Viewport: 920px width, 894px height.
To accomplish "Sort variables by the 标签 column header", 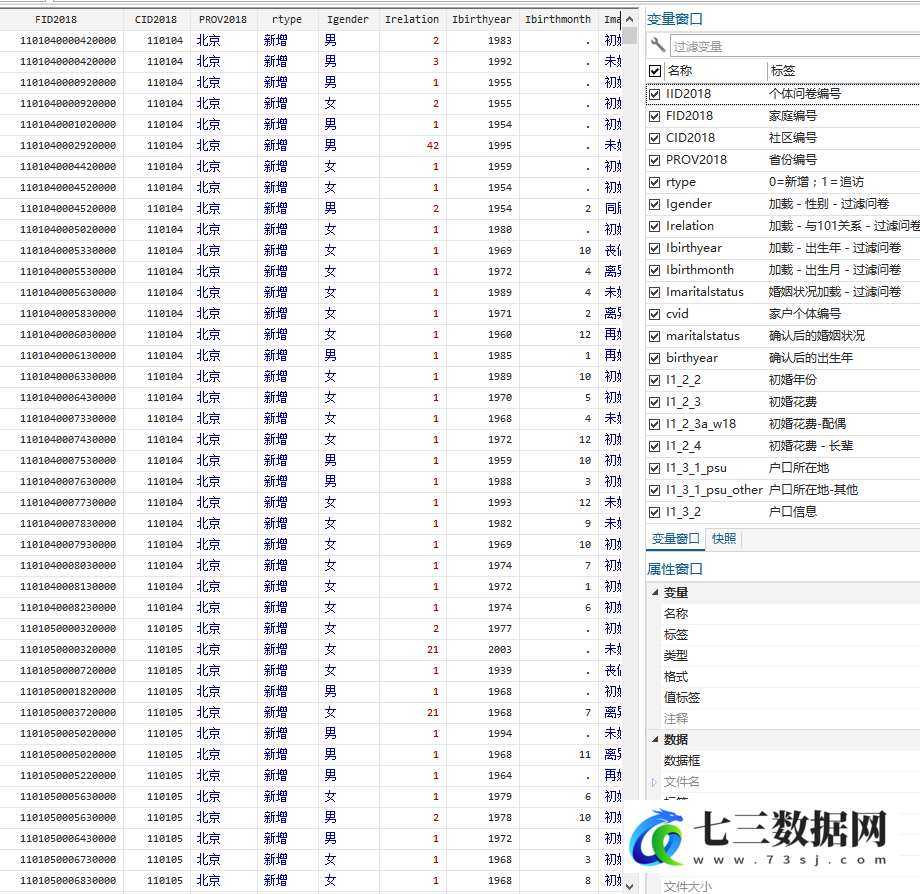I will (783, 71).
